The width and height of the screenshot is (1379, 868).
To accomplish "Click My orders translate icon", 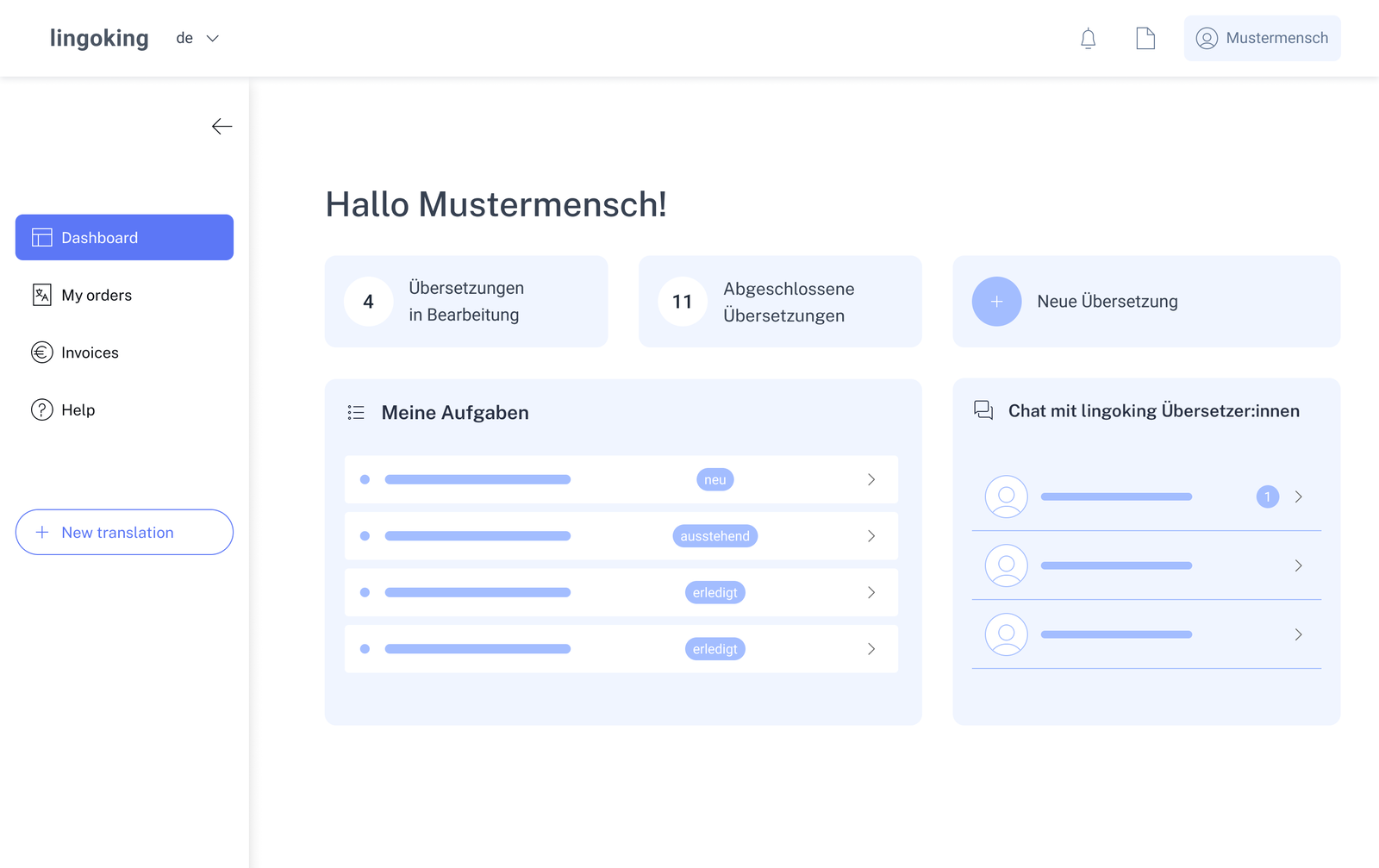I will click(42, 295).
